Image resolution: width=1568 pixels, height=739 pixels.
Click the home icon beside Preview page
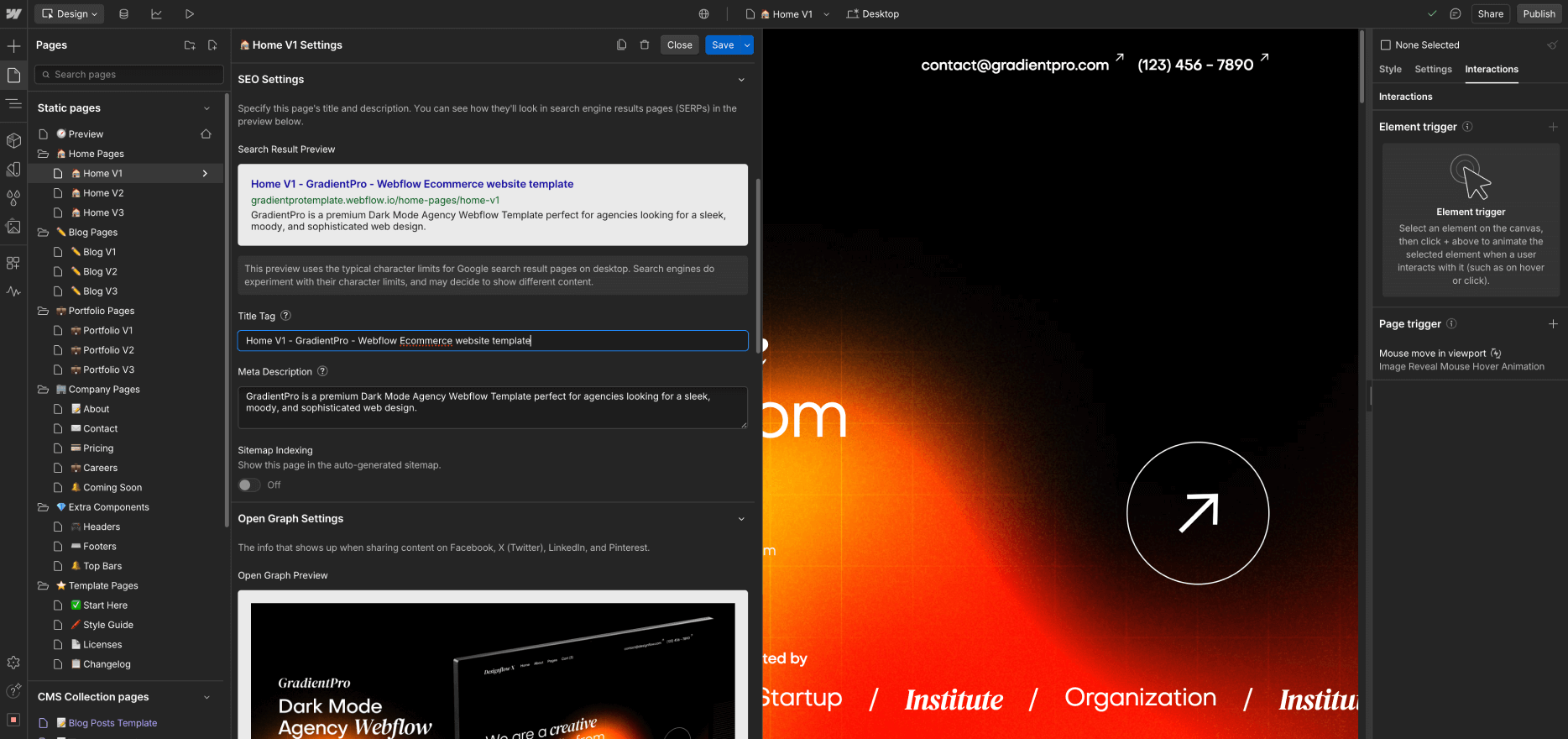coord(206,134)
